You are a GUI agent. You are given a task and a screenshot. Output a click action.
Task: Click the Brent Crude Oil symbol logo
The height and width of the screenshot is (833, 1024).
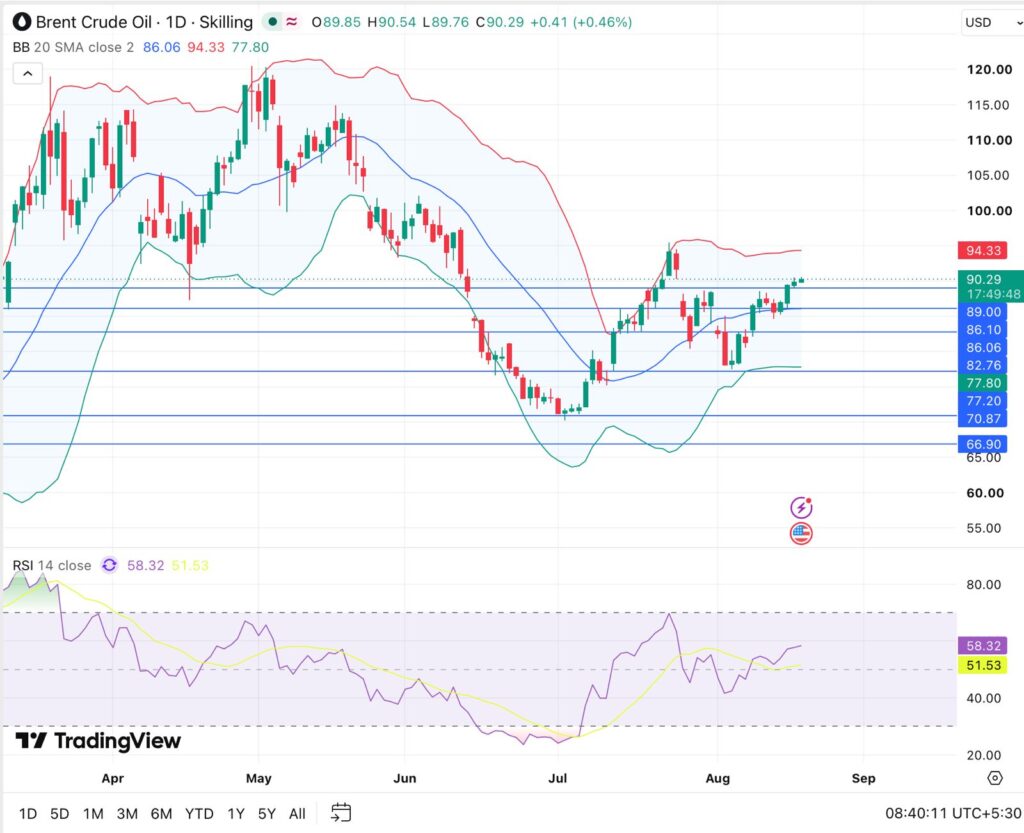(x=22, y=22)
